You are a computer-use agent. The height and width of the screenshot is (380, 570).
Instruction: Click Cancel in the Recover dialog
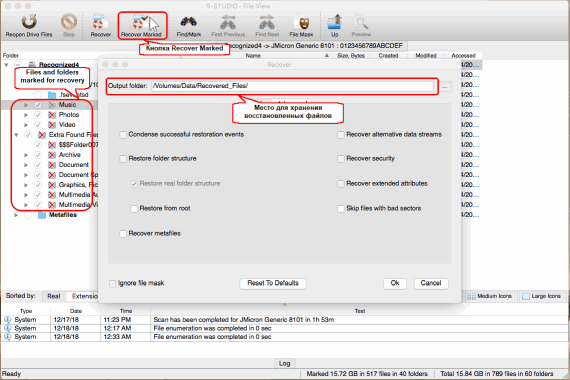pyautogui.click(x=431, y=283)
